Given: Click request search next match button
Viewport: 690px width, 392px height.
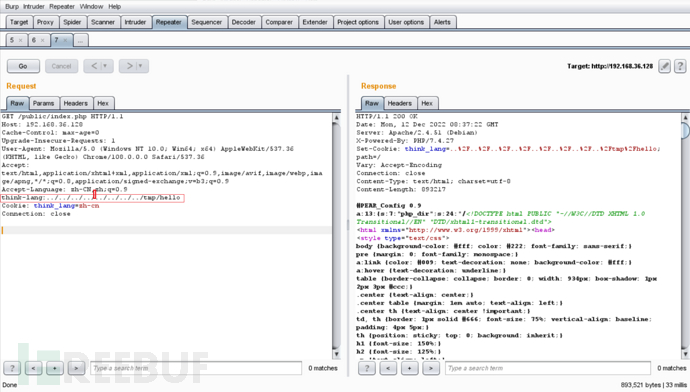Looking at the screenshot, I should point(76,368).
